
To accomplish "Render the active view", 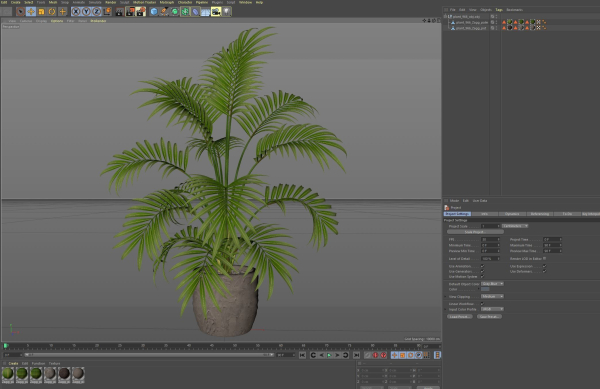I will click(119, 12).
